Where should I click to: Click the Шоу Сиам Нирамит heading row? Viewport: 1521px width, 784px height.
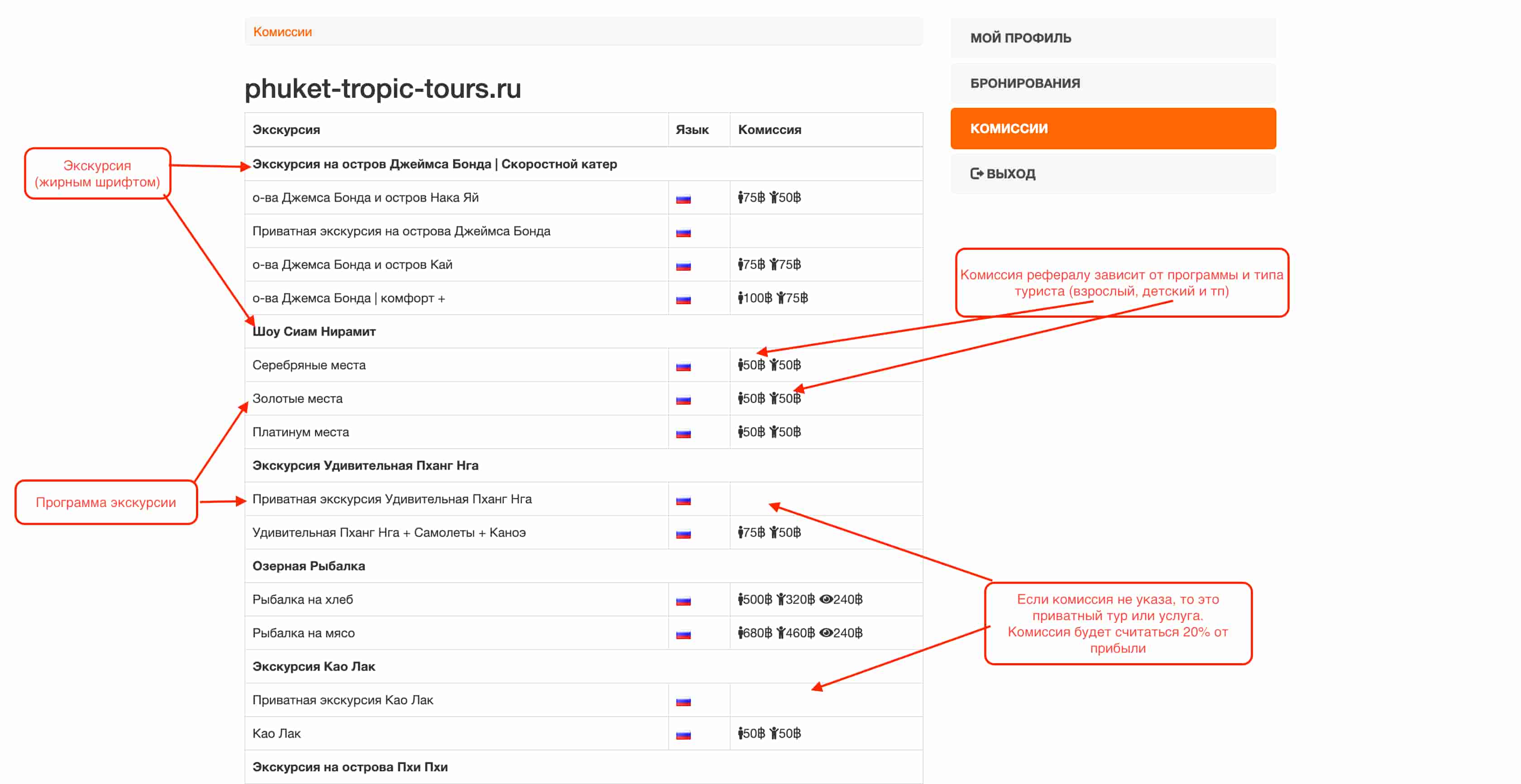(x=314, y=332)
